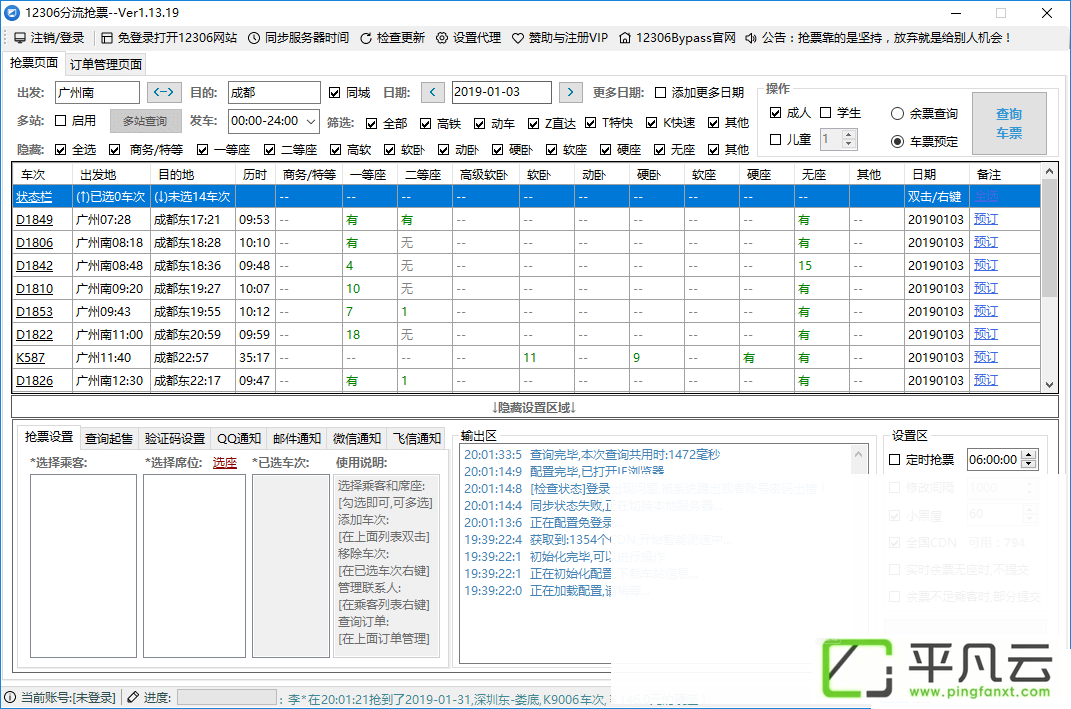Click the train list scrollbar up arrow

(x=1050, y=170)
